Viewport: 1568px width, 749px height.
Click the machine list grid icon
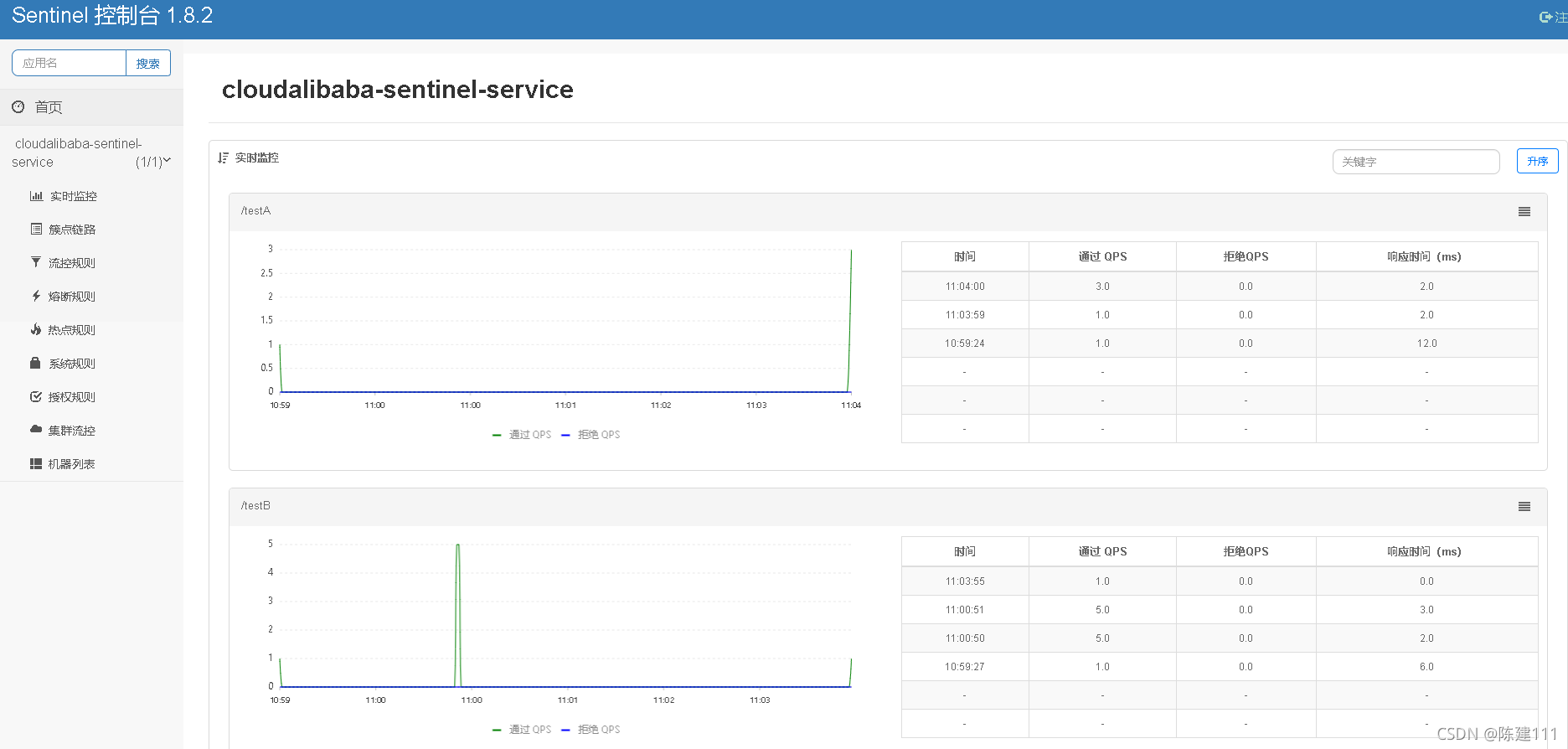tap(36, 463)
